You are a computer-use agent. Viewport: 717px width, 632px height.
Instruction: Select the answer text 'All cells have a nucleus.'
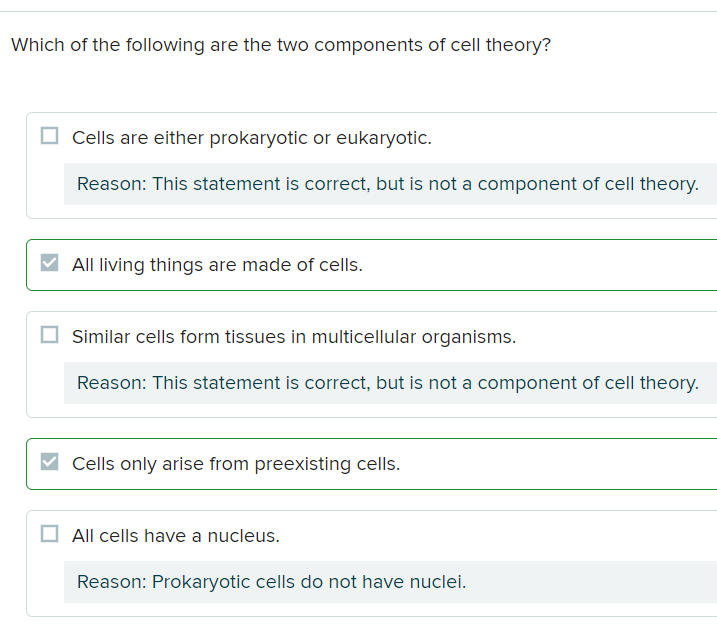click(x=176, y=536)
